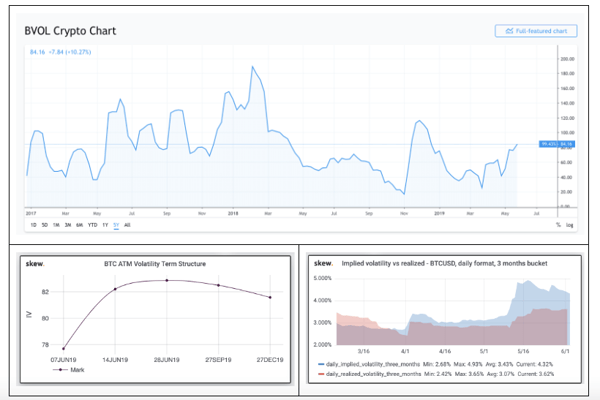The width and height of the screenshot is (600, 400).
Task: Toggle percent scale on price axis
Action: pyautogui.click(x=558, y=224)
